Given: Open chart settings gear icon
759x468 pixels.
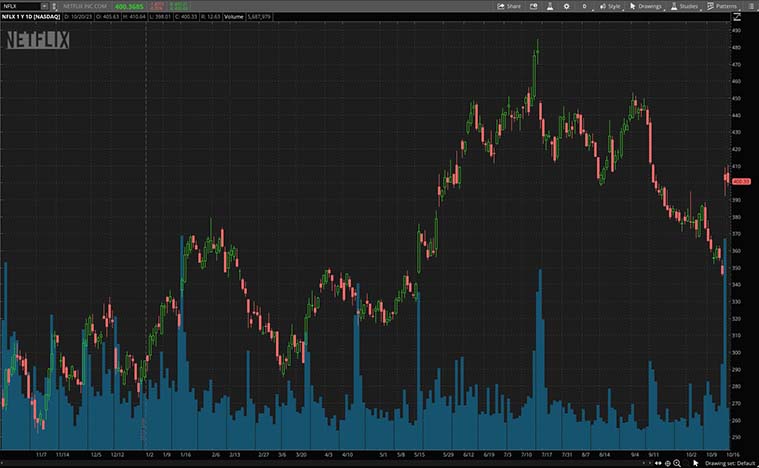Looking at the screenshot, I should (x=567, y=6).
